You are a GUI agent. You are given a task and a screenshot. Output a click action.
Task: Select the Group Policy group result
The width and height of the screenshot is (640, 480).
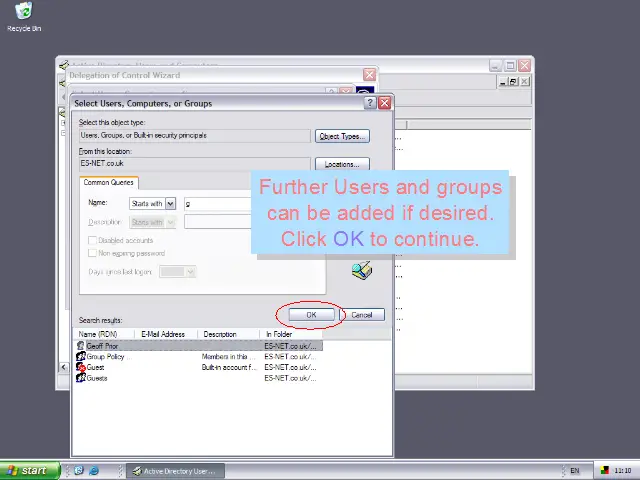pyautogui.click(x=198, y=356)
